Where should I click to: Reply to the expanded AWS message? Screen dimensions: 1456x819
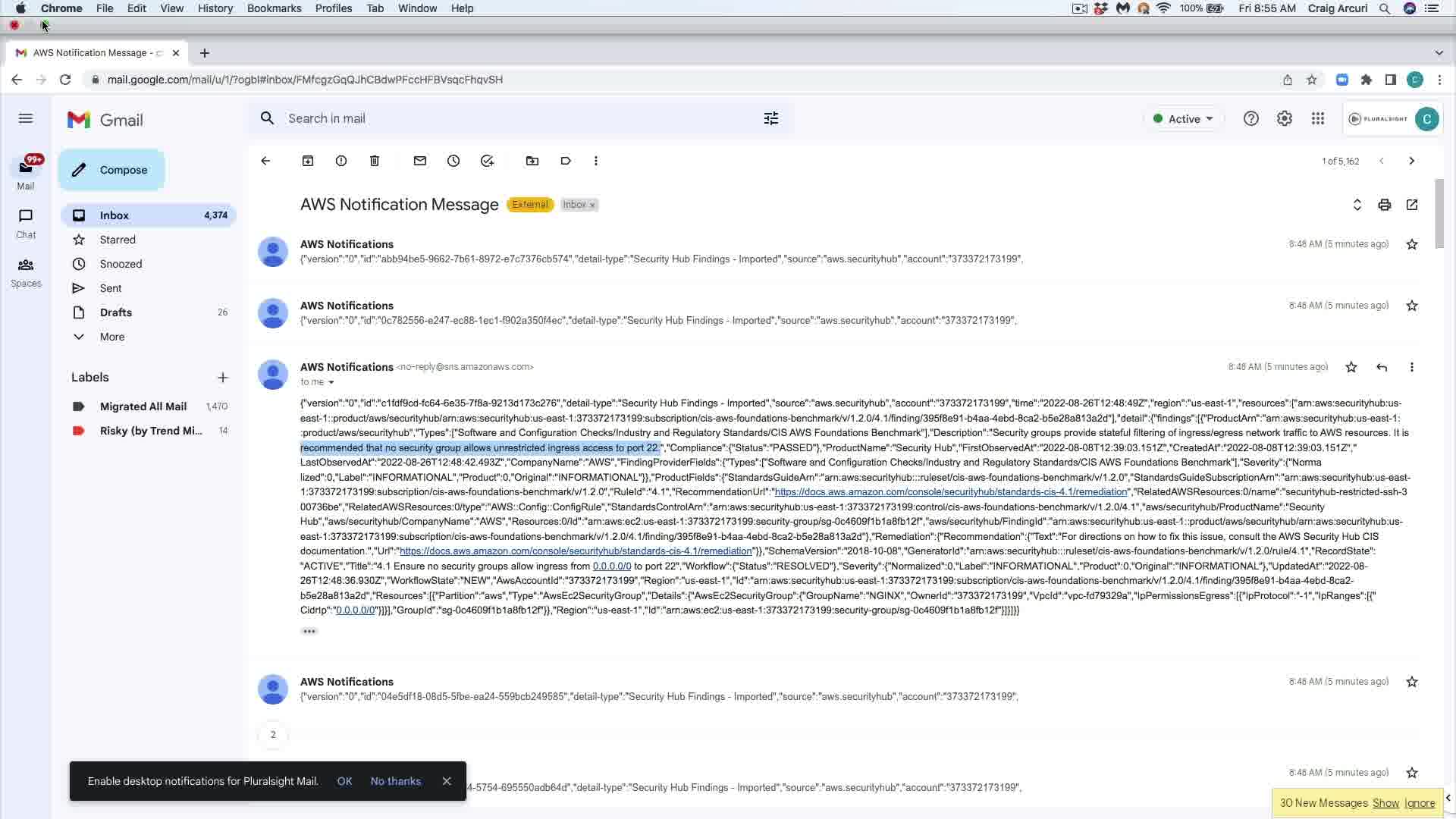pyautogui.click(x=1382, y=367)
